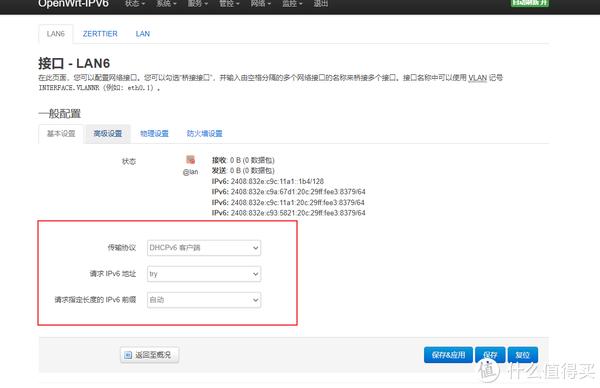
Task: Click 退出 to log out
Action: tap(321, 4)
